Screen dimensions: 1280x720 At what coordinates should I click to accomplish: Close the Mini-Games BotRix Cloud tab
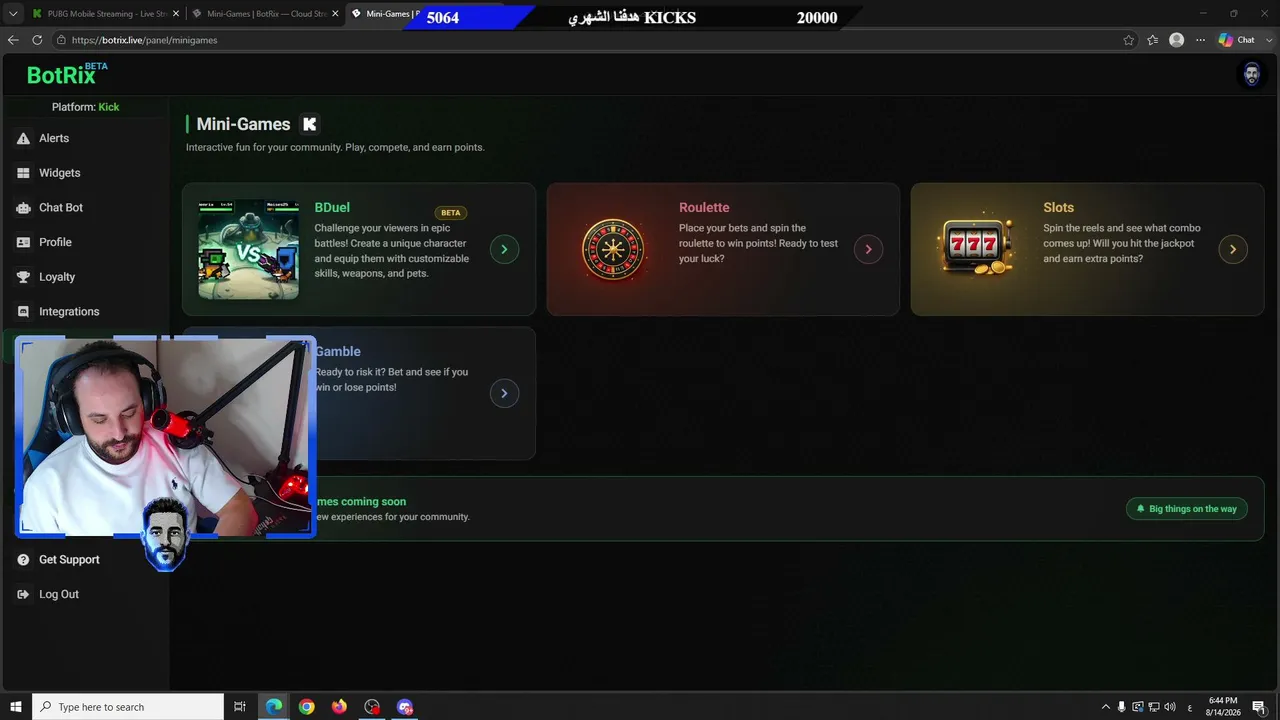point(335,14)
